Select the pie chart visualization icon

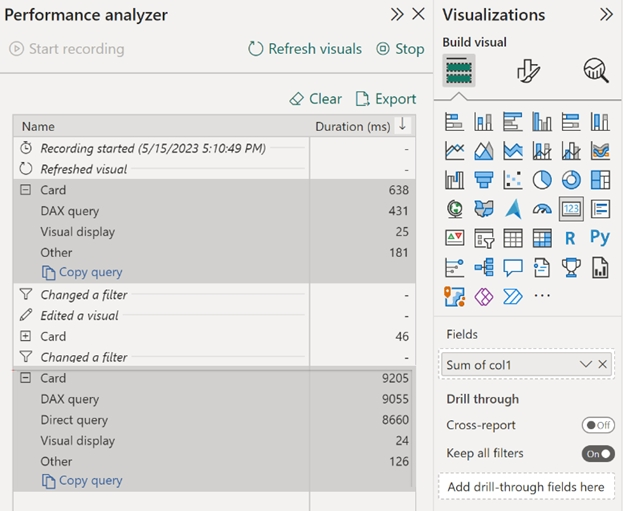coord(542,180)
